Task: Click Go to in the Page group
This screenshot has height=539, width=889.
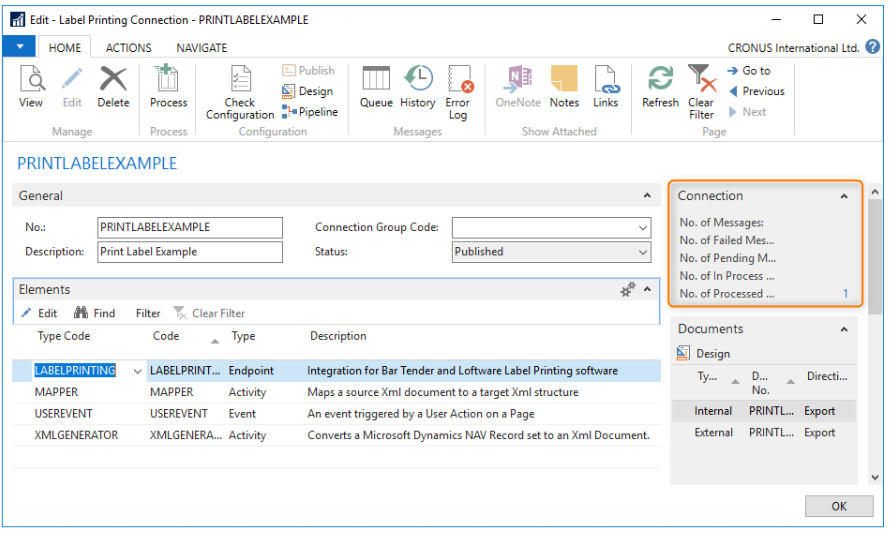Action: (749, 71)
